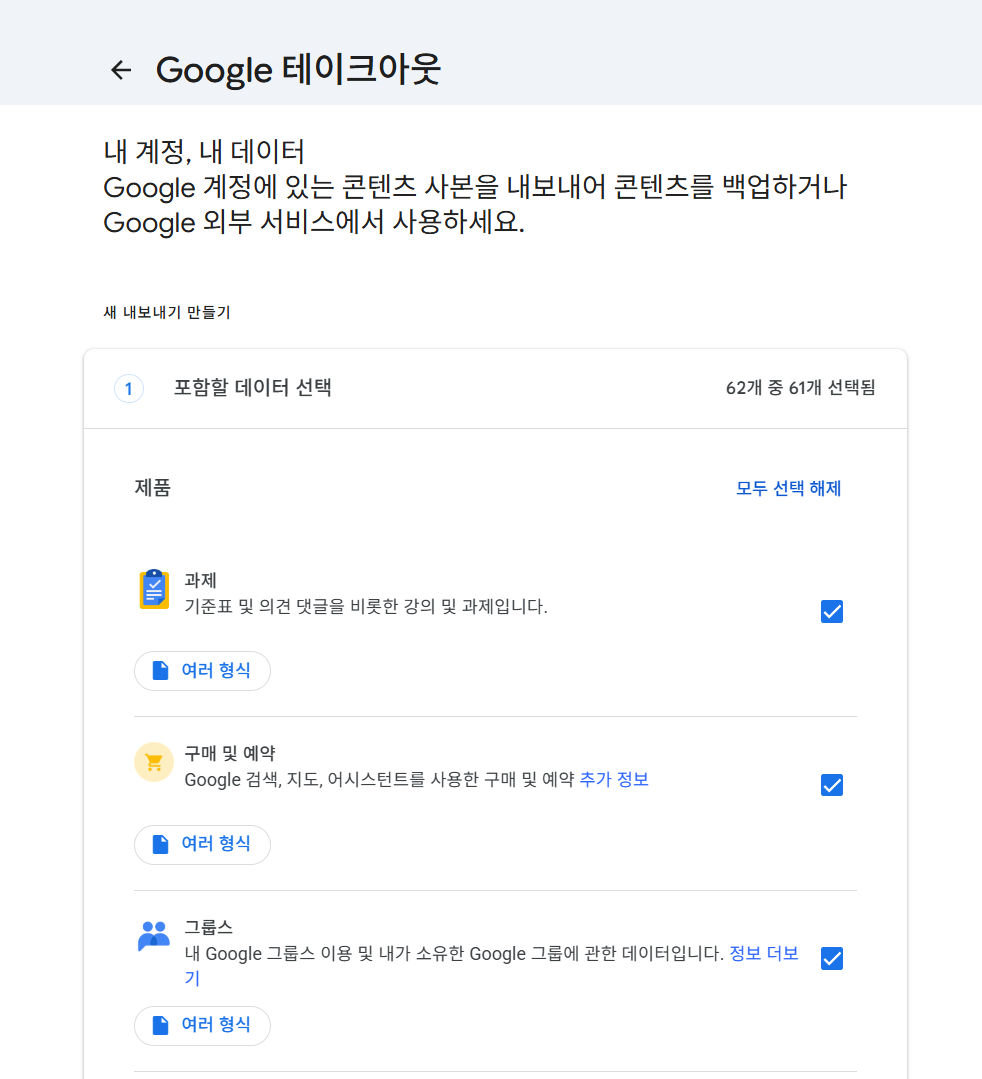The height and width of the screenshot is (1079, 982).
Task: Open 여러 형식 button under 그룹스
Action: (x=202, y=1025)
